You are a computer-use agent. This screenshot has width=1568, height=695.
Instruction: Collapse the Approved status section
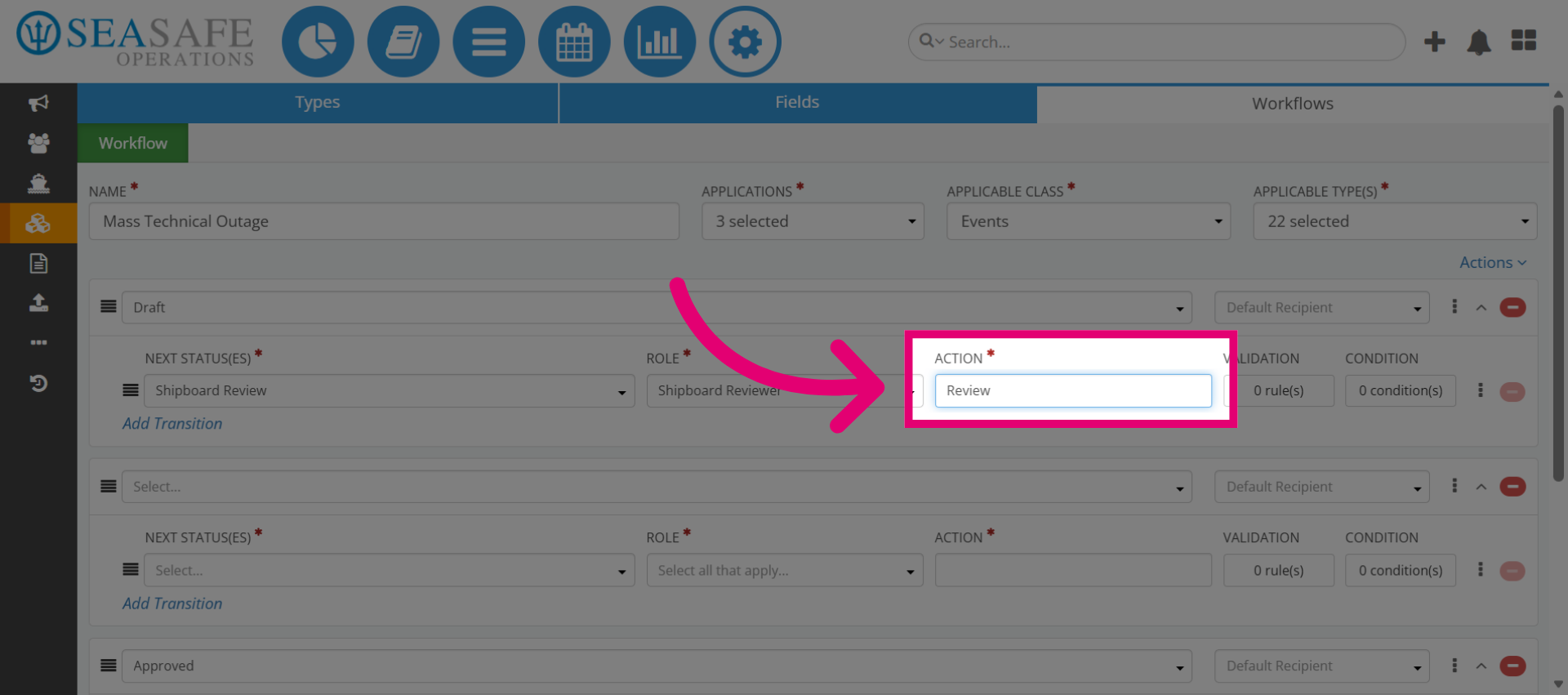(x=1481, y=666)
